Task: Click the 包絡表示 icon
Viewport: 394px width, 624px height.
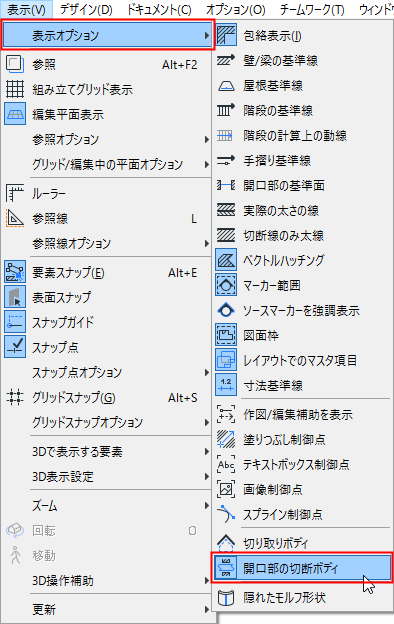Action: point(226,35)
